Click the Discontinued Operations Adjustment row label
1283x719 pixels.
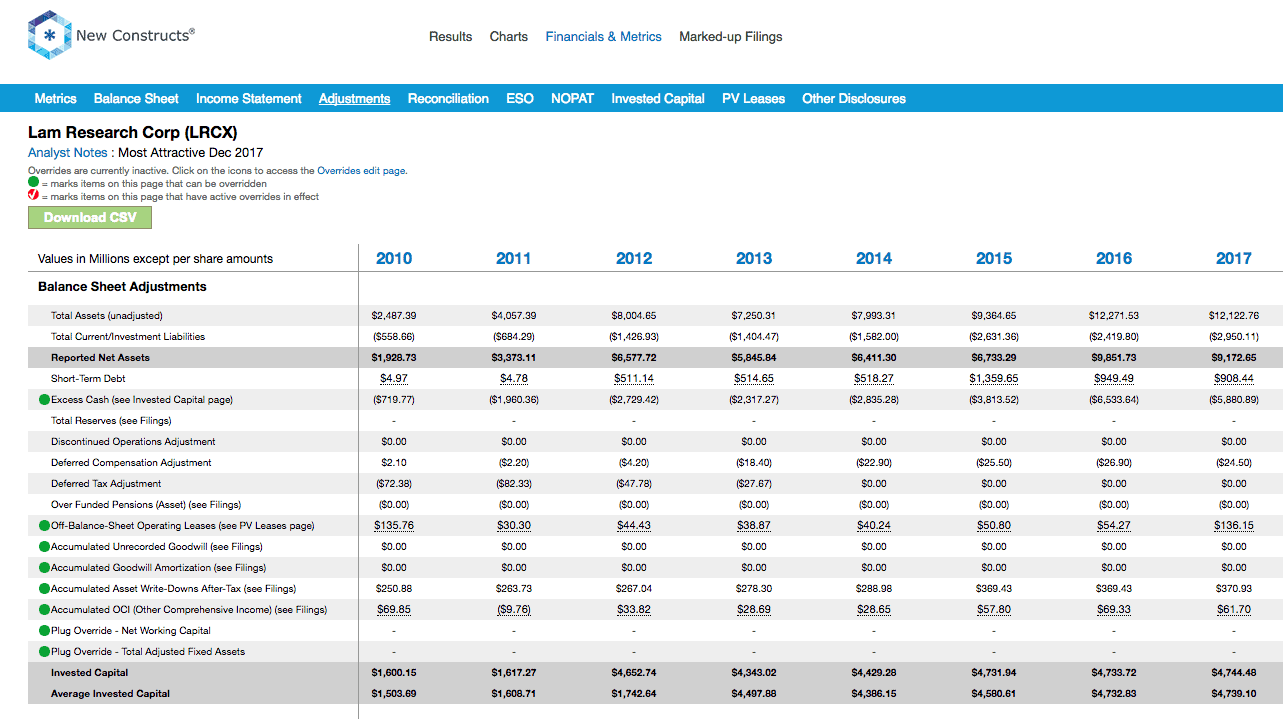[133, 442]
